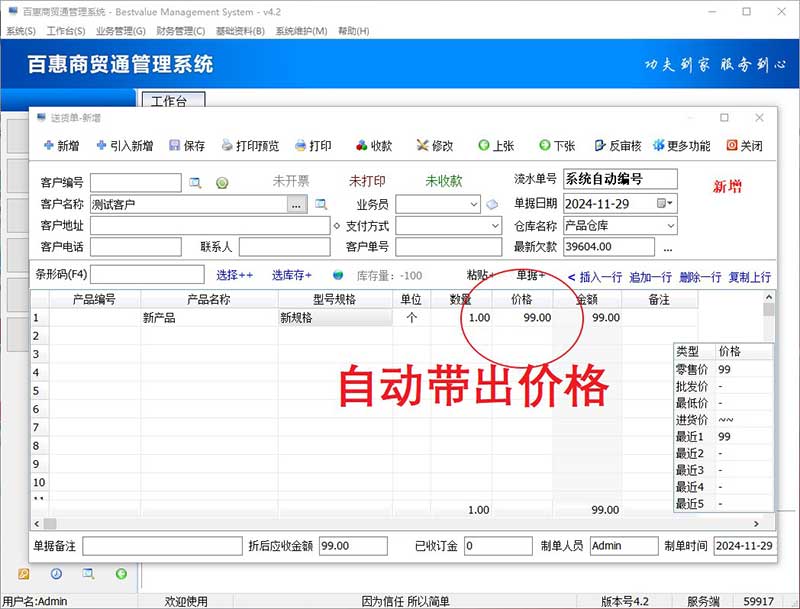Open the 帮助(H) menu
This screenshot has height=609, width=800.
[354, 31]
